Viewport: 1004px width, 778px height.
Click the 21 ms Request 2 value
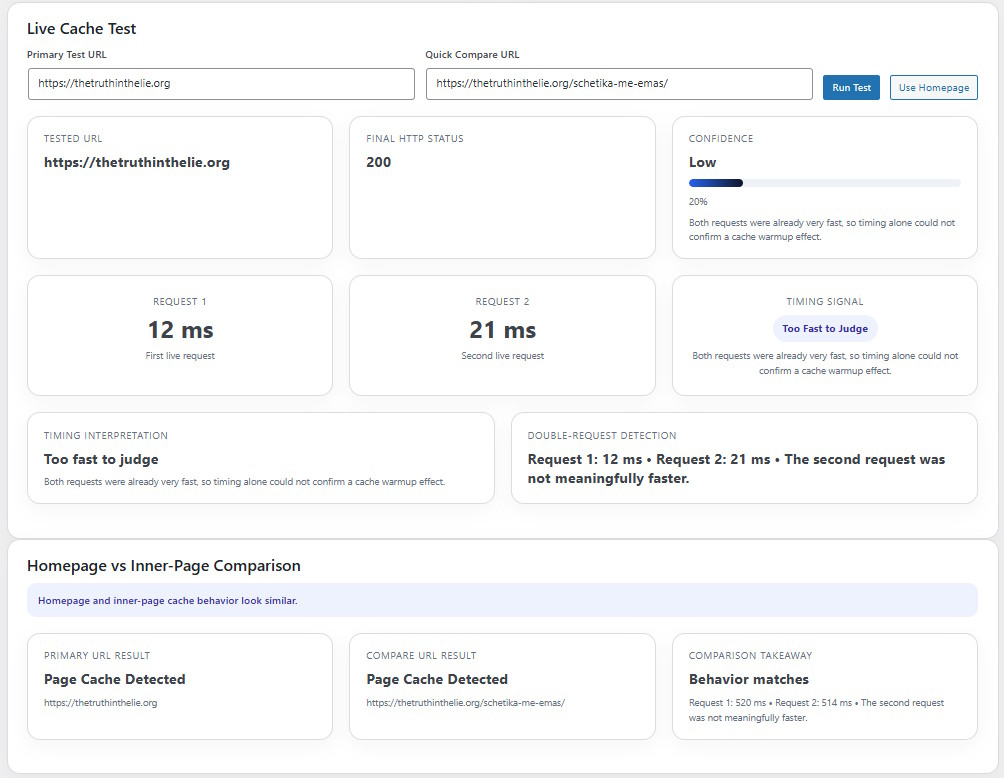(503, 330)
